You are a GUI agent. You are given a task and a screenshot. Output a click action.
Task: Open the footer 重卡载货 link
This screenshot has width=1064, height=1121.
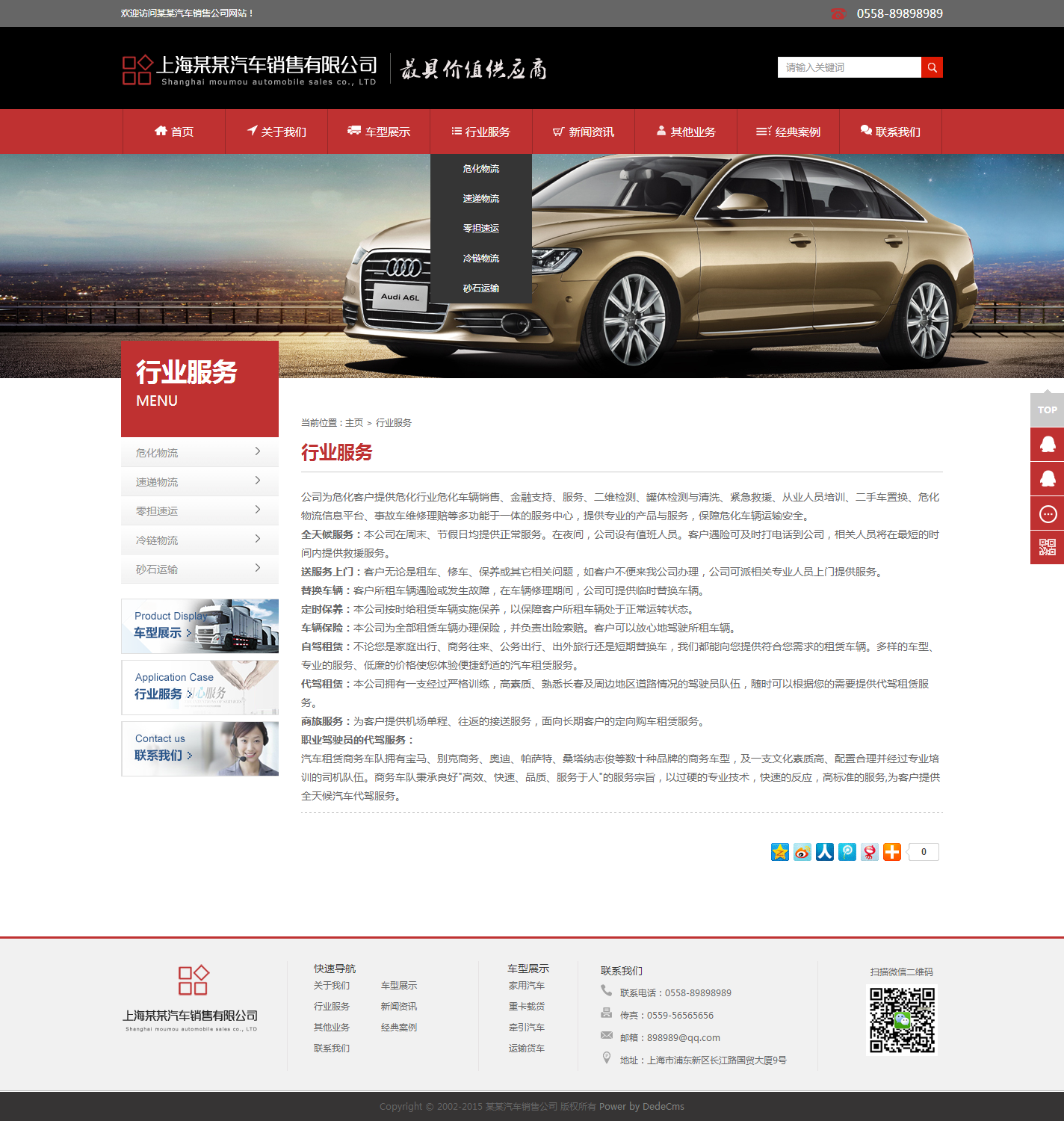coord(527,1007)
